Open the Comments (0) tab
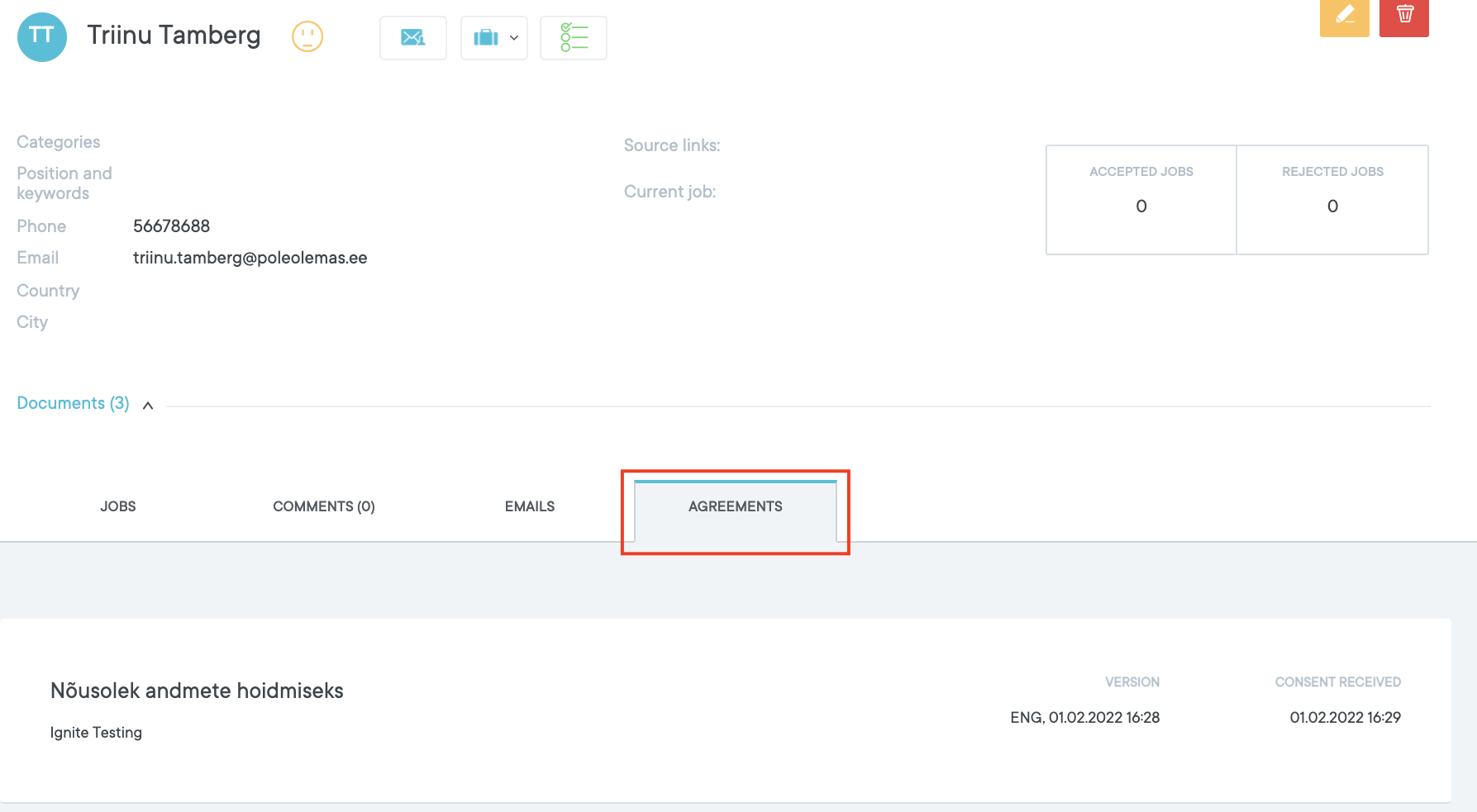The image size is (1477, 812). (x=323, y=506)
